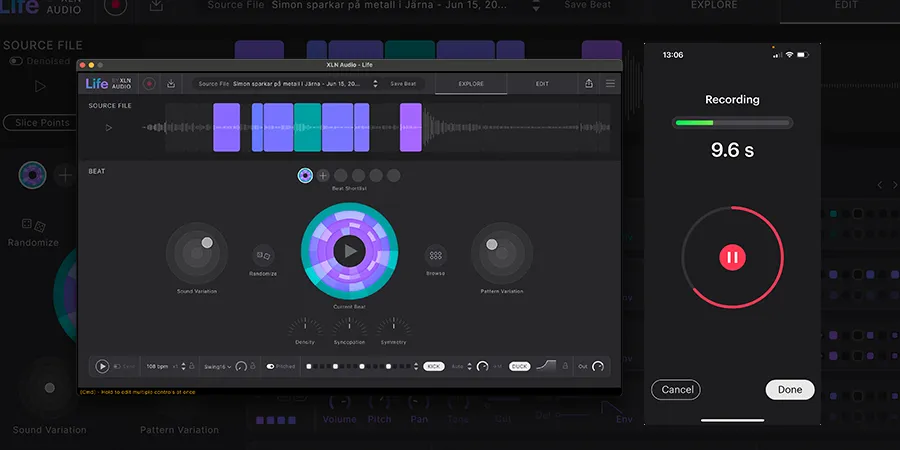Image resolution: width=900 pixels, height=450 pixels.
Task: Click the 108 bpm tempo field
Action: tap(157, 366)
